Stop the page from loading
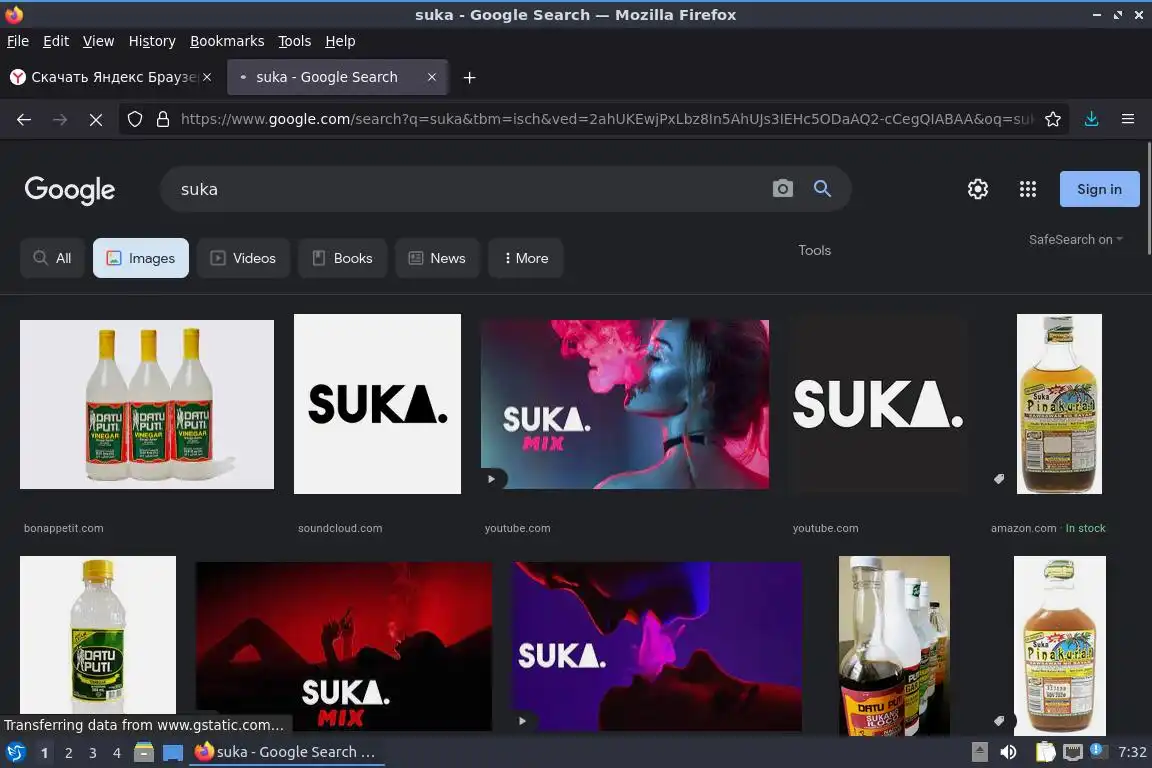The height and width of the screenshot is (768, 1152). [96, 119]
